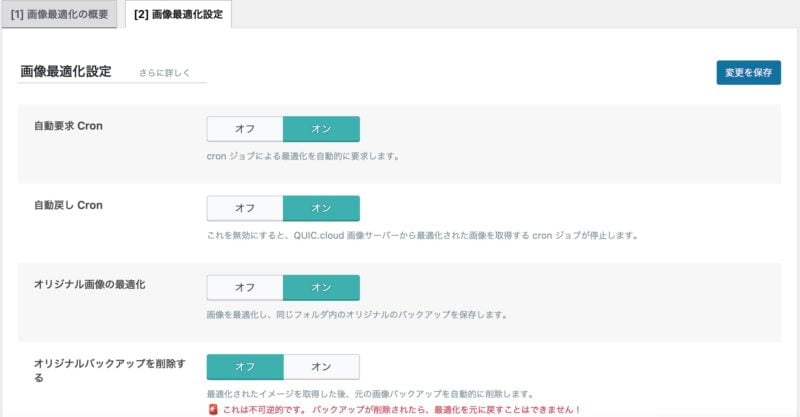Click the red irreversible warning text
Image resolution: width=800 pixels, height=417 pixels.
[x=401, y=410]
